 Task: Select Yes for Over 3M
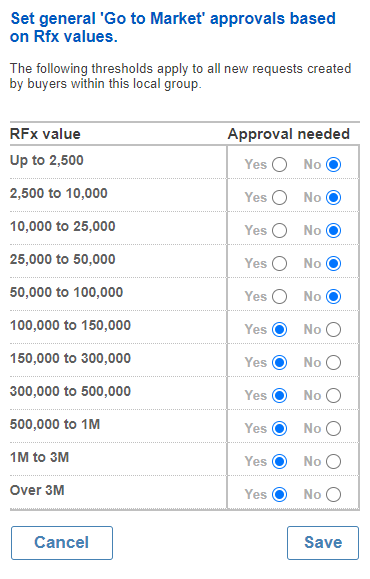coord(280,494)
